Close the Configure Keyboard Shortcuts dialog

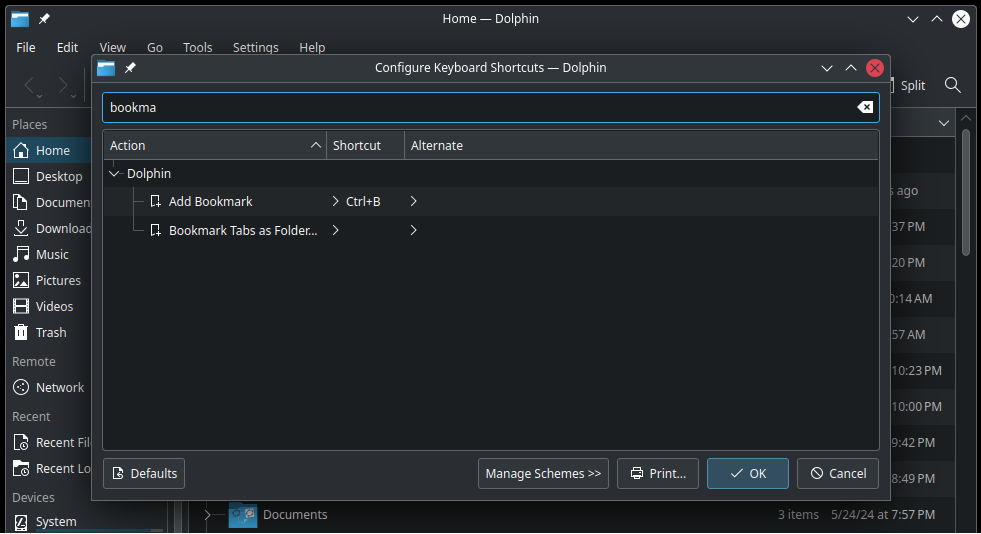[875, 68]
